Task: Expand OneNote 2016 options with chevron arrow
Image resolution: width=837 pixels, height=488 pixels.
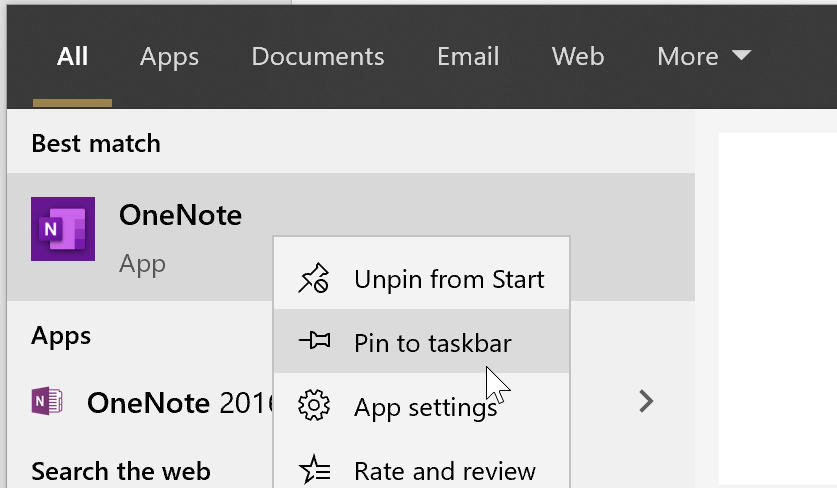Action: tap(646, 402)
